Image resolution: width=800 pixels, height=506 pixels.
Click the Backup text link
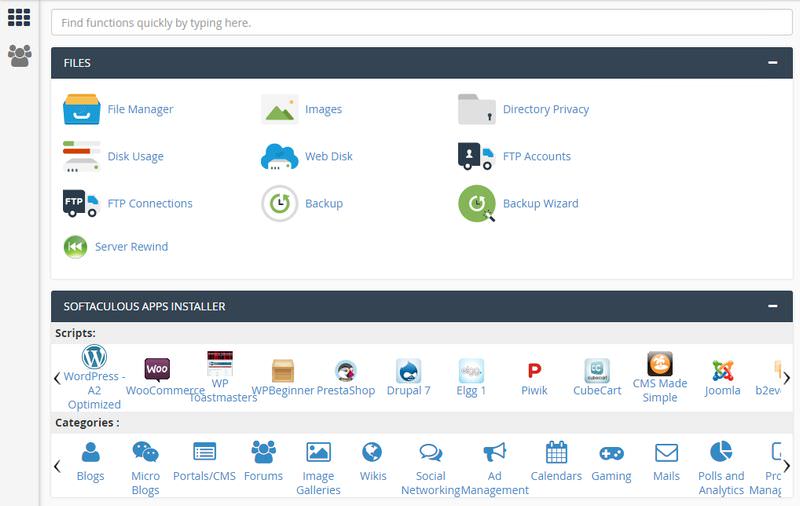click(324, 204)
